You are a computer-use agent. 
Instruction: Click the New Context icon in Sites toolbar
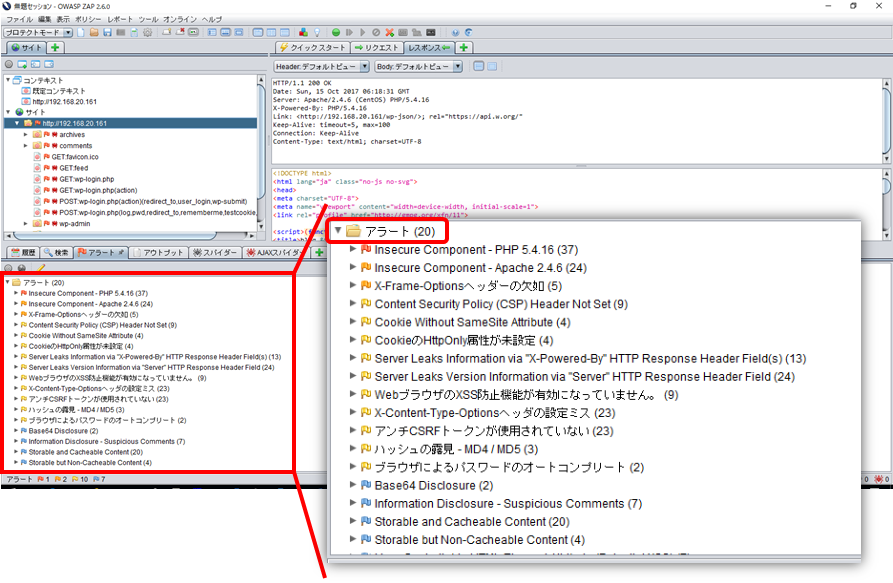pyautogui.click(x=22, y=64)
